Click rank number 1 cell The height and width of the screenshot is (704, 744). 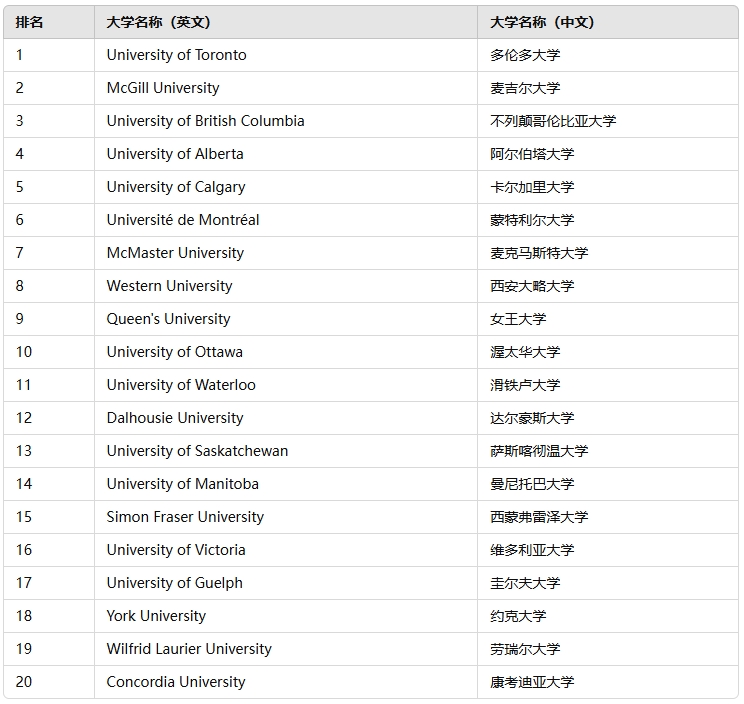pos(49,55)
